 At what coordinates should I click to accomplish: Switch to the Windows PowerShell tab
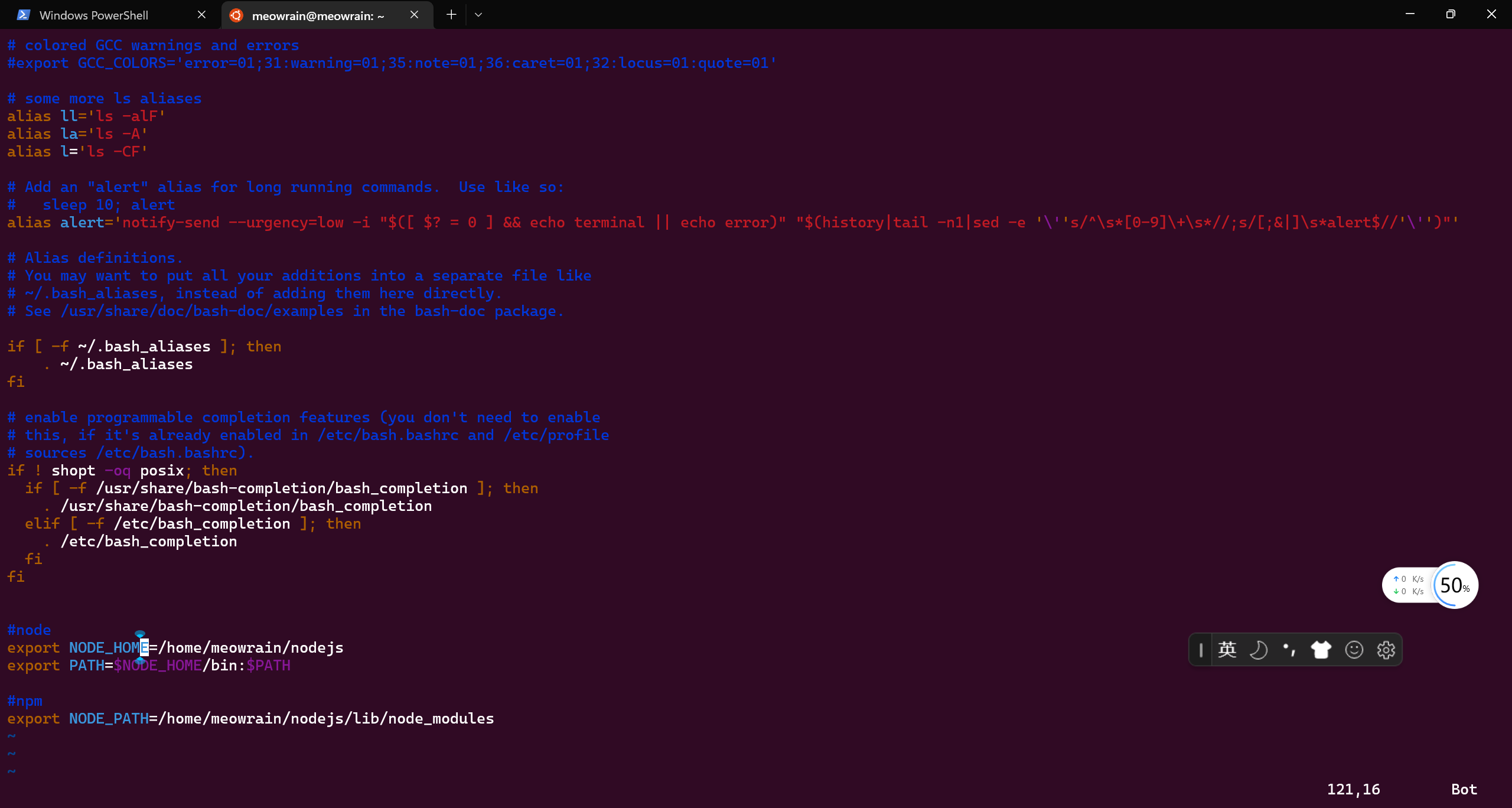coord(94,15)
